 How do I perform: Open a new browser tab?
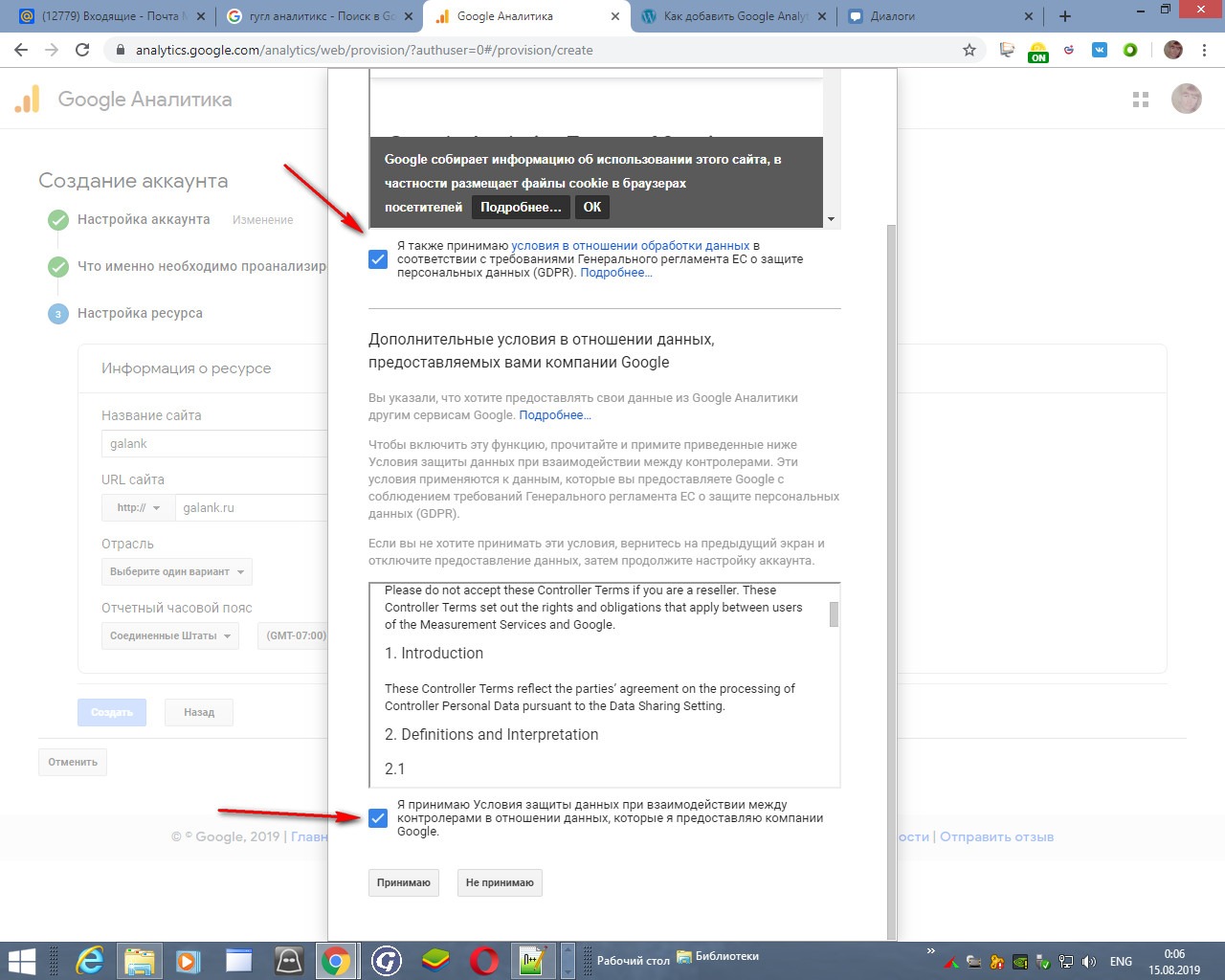(1065, 16)
